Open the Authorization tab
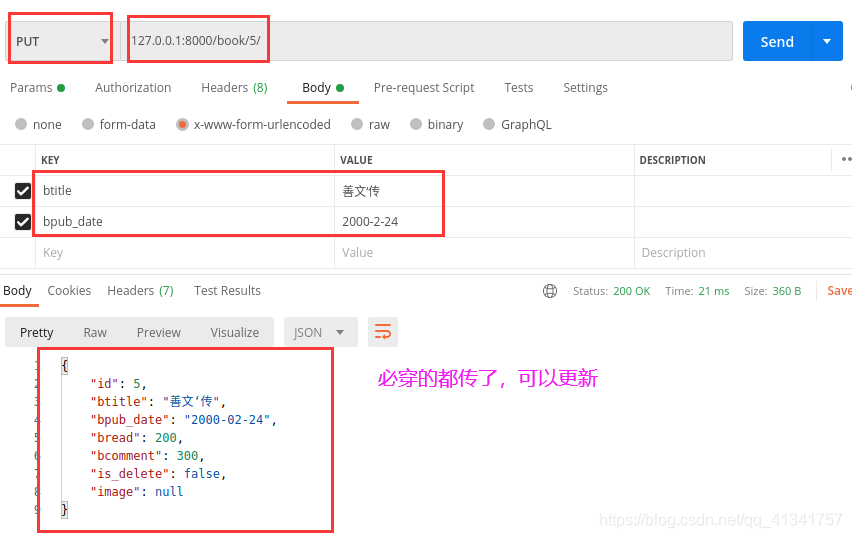This screenshot has width=852, height=538. [x=133, y=87]
